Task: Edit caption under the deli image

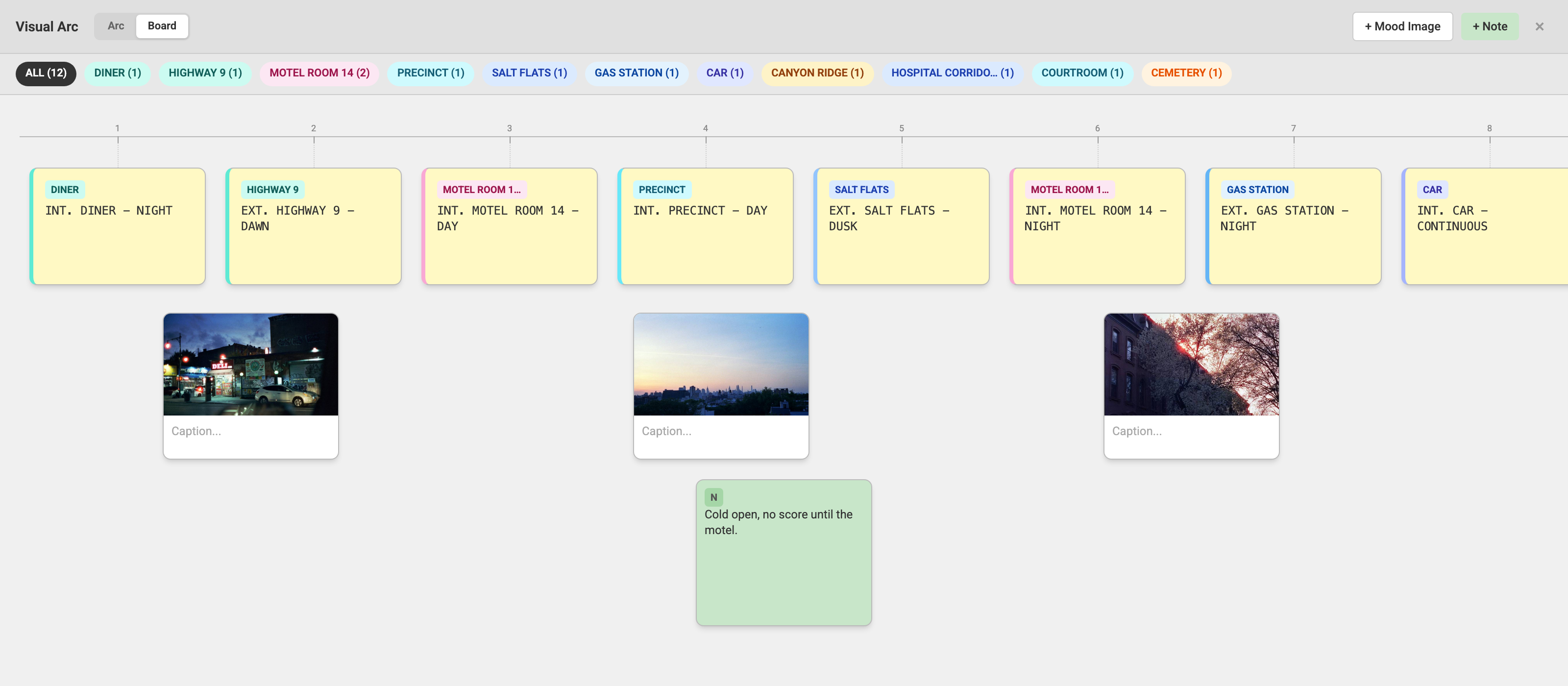Action: 251,432
